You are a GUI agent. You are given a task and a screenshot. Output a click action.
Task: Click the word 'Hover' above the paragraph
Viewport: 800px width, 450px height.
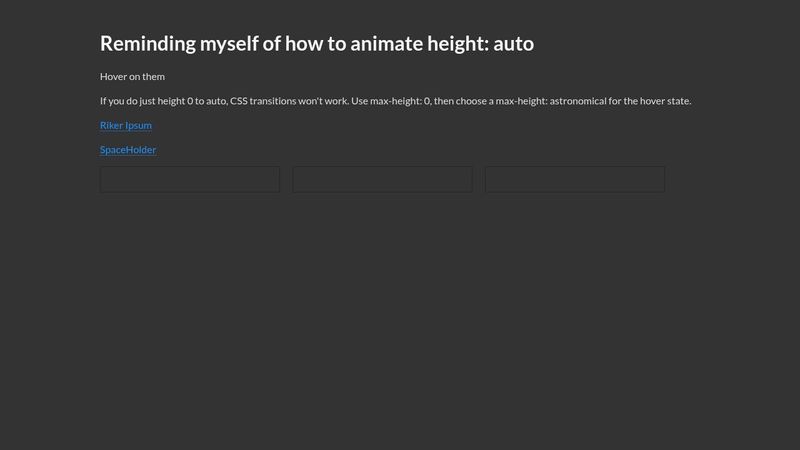(113, 77)
